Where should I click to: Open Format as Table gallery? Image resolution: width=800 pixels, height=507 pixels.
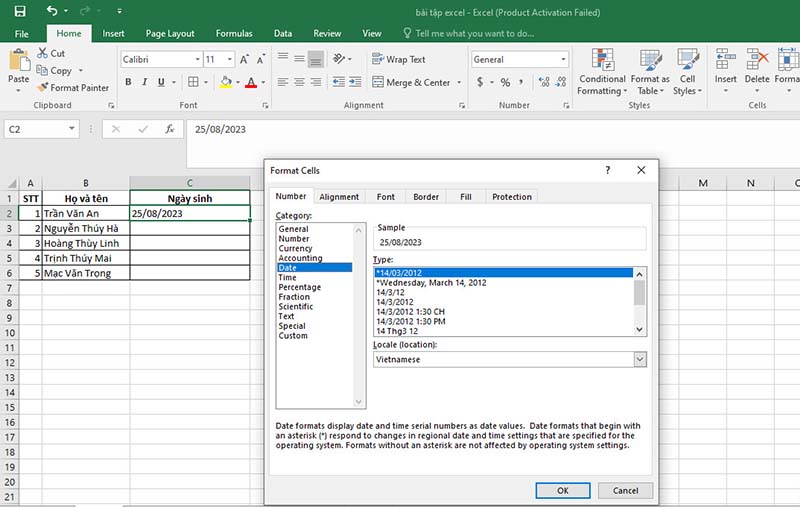650,72
